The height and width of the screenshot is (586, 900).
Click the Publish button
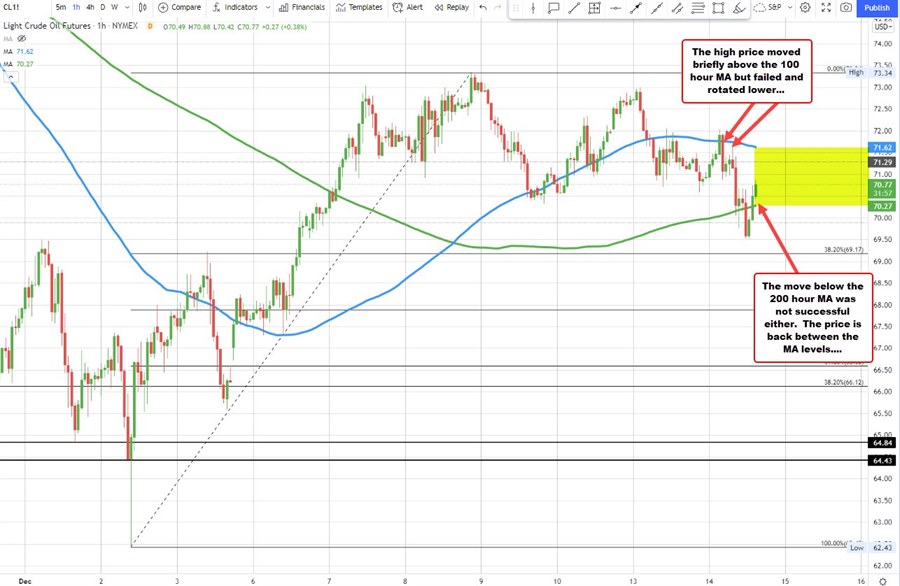coord(876,8)
